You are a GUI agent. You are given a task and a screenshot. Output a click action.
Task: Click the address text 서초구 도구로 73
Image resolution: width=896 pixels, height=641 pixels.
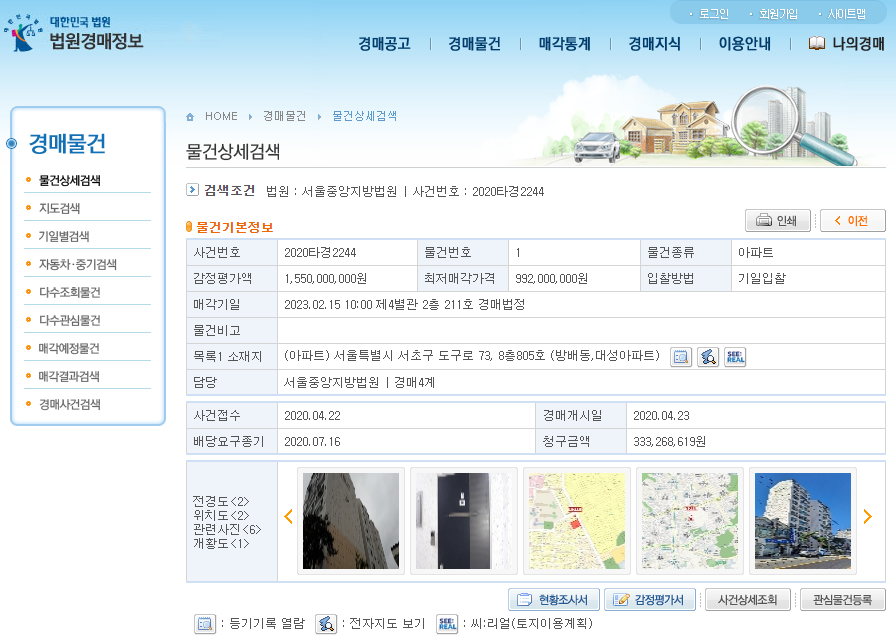[x=445, y=356]
